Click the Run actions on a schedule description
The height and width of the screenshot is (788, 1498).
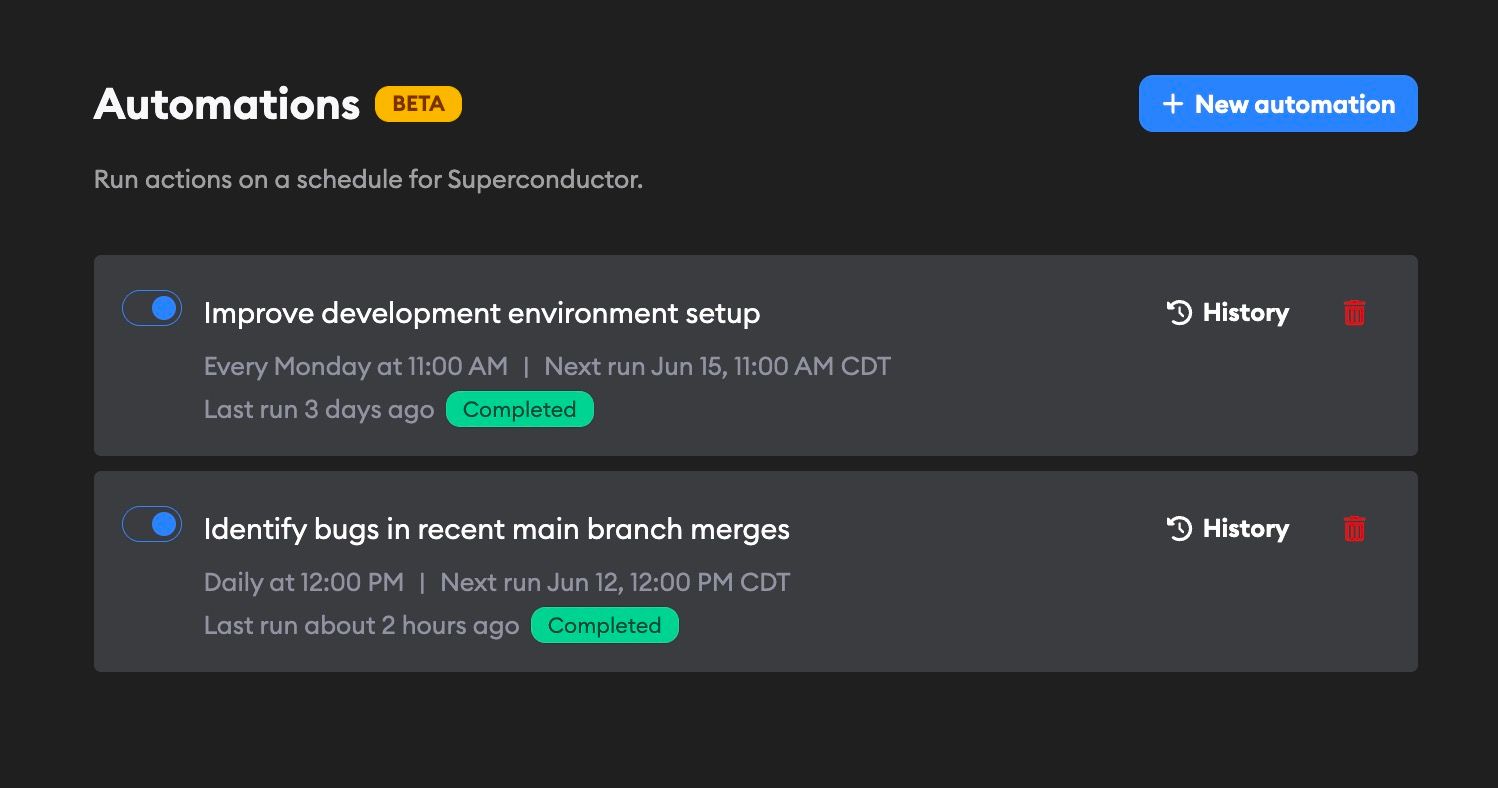(x=368, y=180)
